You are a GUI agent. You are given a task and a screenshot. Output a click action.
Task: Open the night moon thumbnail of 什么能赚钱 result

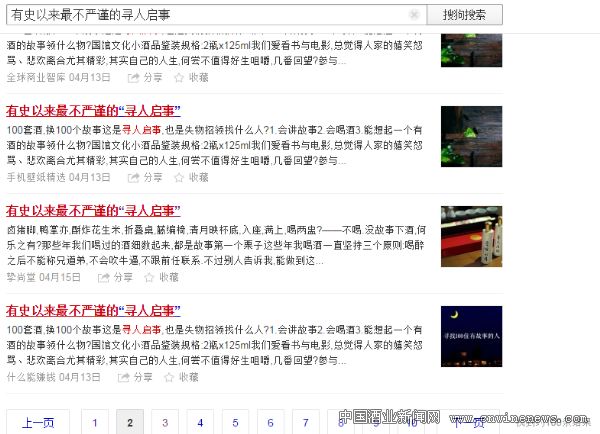pyautogui.click(x=471, y=336)
